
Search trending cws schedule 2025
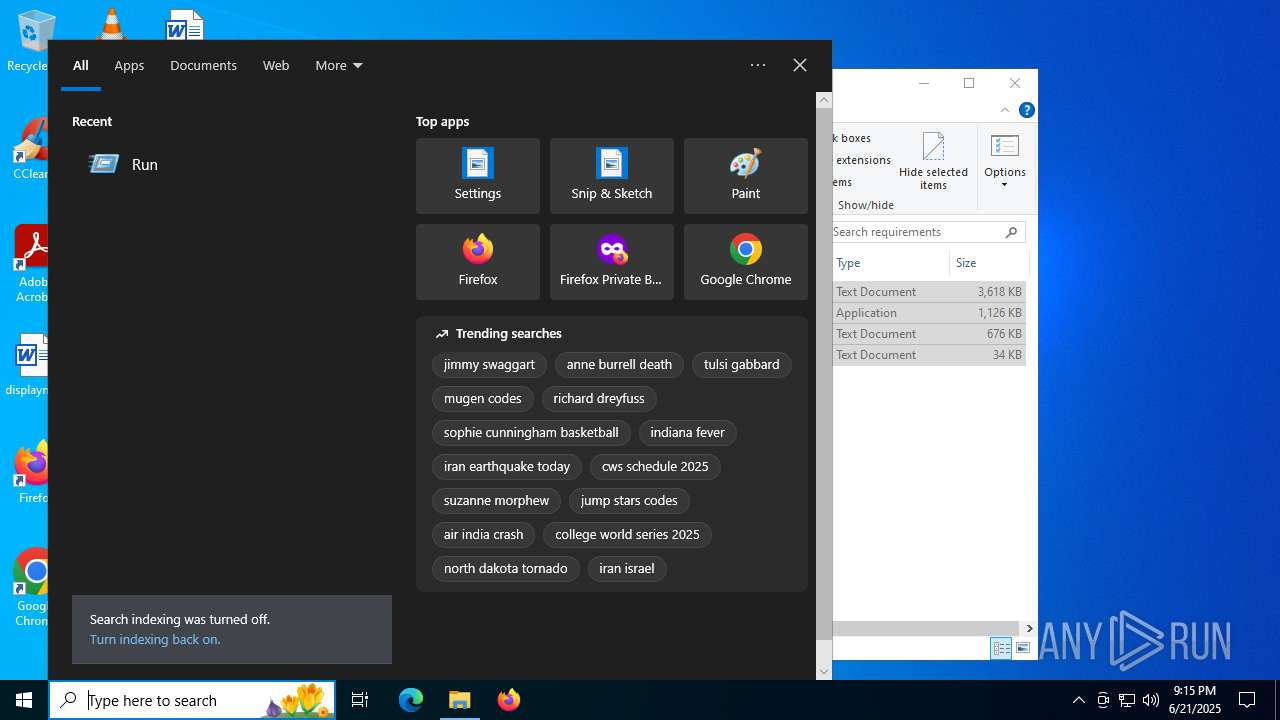tap(655, 467)
